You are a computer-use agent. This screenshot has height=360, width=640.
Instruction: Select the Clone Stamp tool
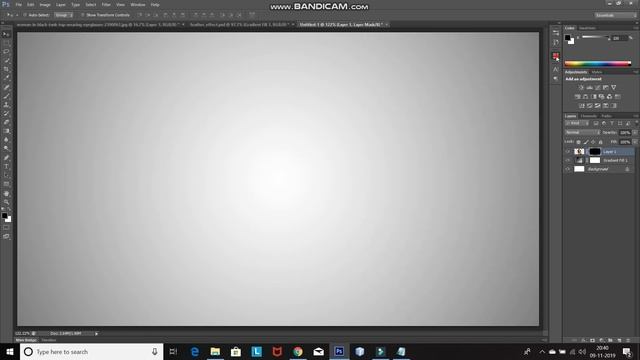6,105
